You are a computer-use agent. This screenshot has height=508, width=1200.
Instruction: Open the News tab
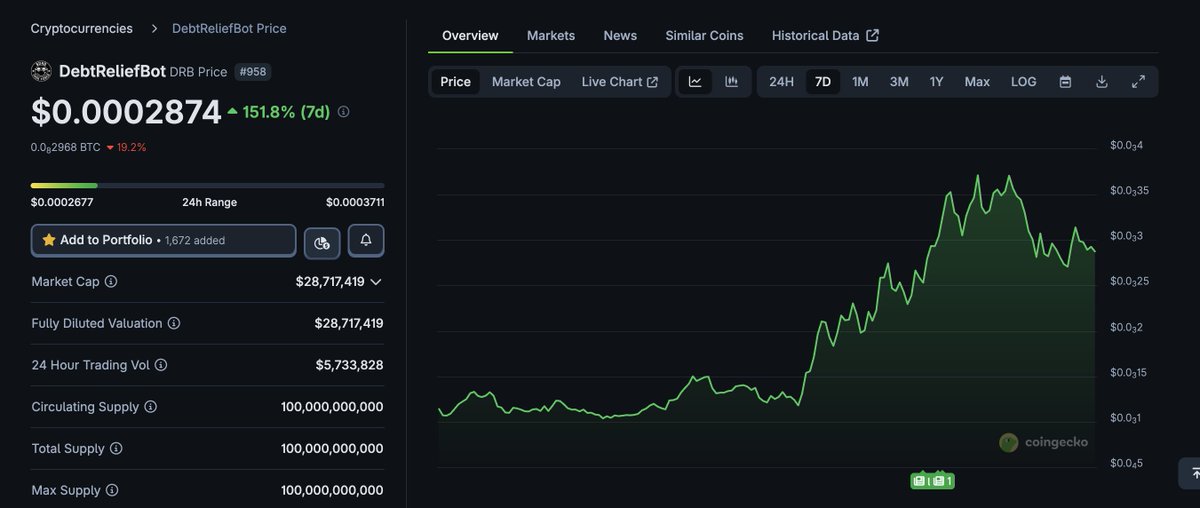(620, 35)
